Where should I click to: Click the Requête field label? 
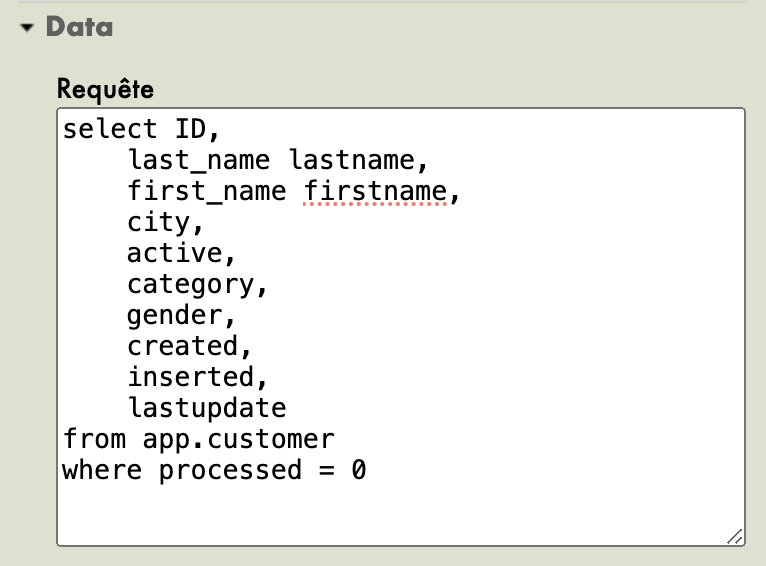point(105,88)
